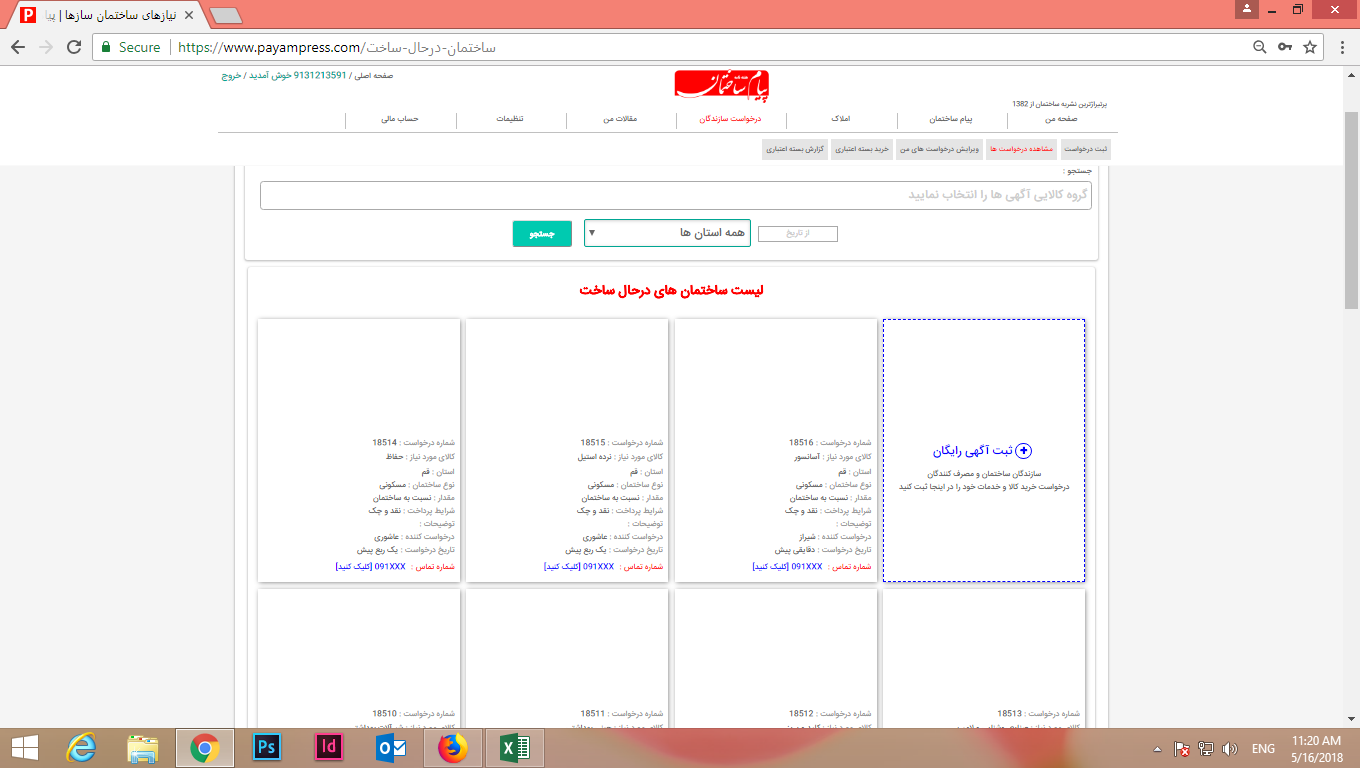Viewport: 1360px width, 768px height.
Task: Click the Chrome profile icon in title bar
Action: pyautogui.click(x=1246, y=9)
